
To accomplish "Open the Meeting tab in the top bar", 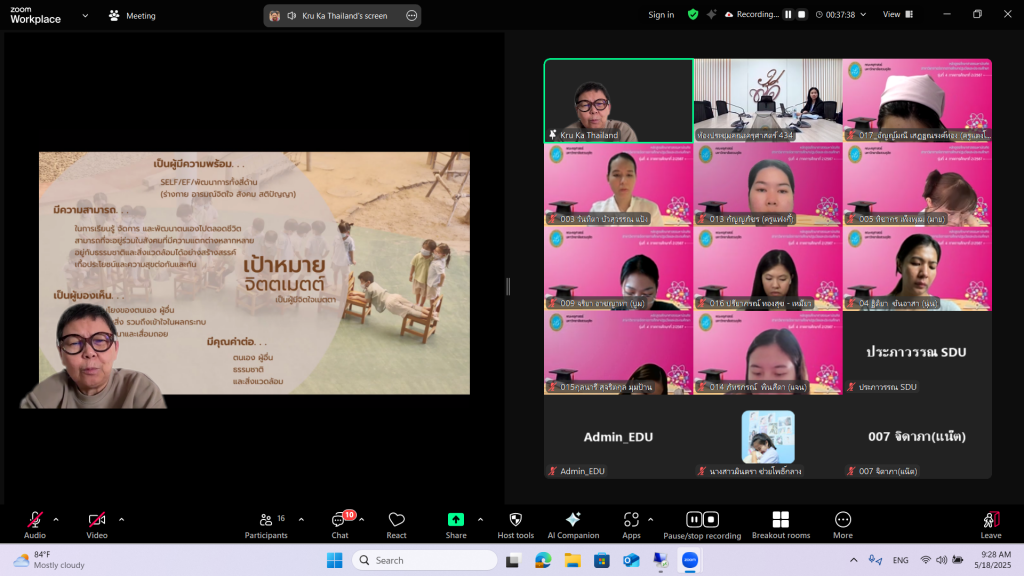I will pyautogui.click(x=132, y=16).
